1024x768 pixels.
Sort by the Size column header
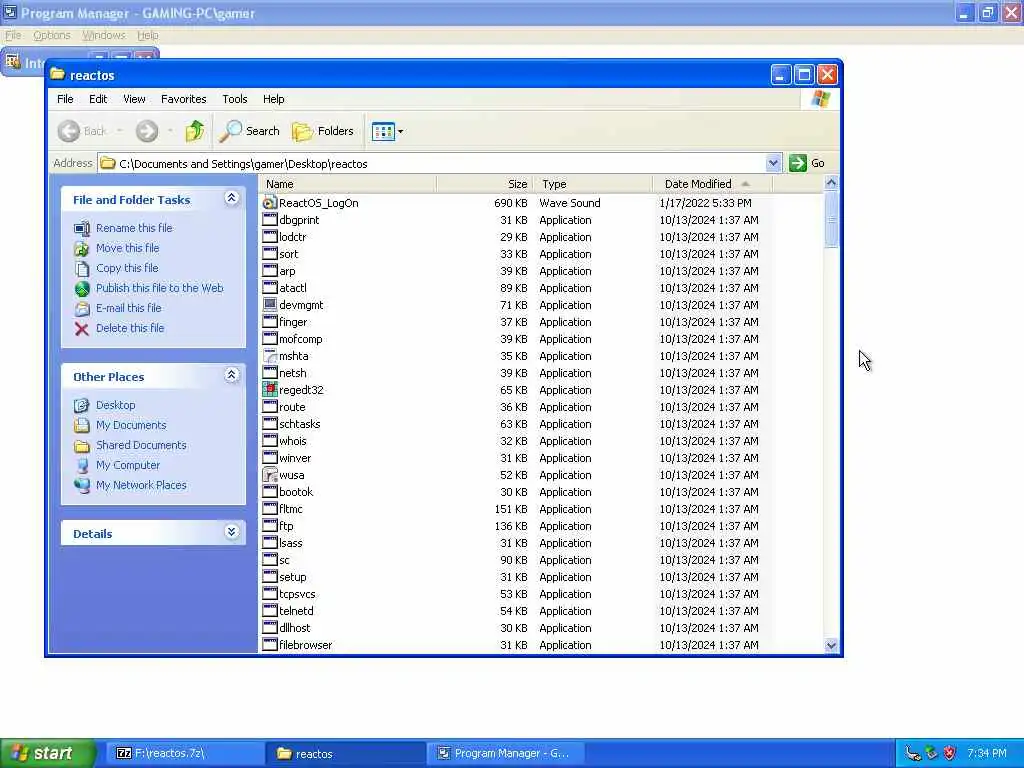pos(485,184)
